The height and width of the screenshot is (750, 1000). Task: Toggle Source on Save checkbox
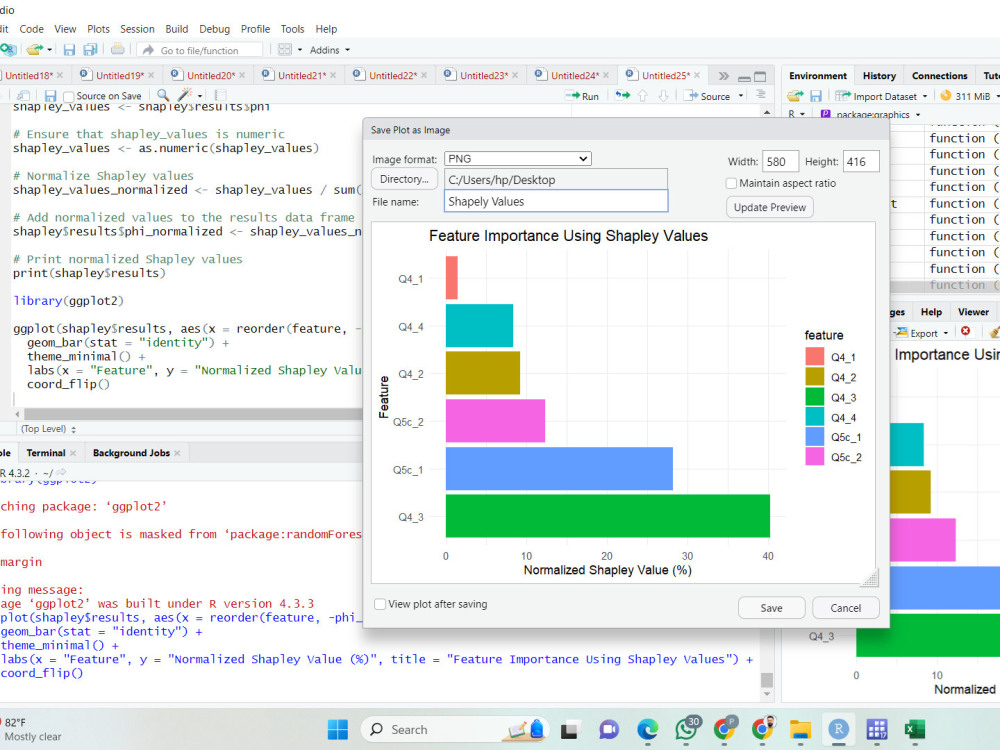pyautogui.click(x=70, y=96)
